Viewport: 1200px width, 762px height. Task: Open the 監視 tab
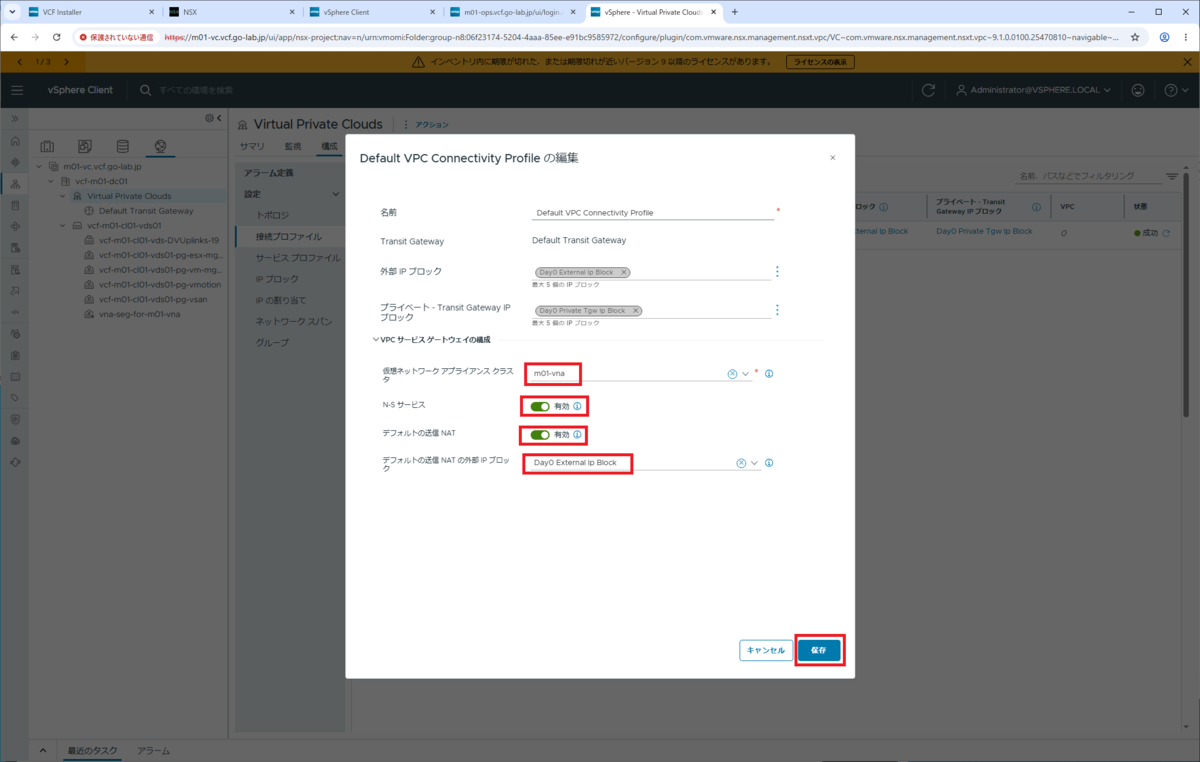click(x=292, y=146)
